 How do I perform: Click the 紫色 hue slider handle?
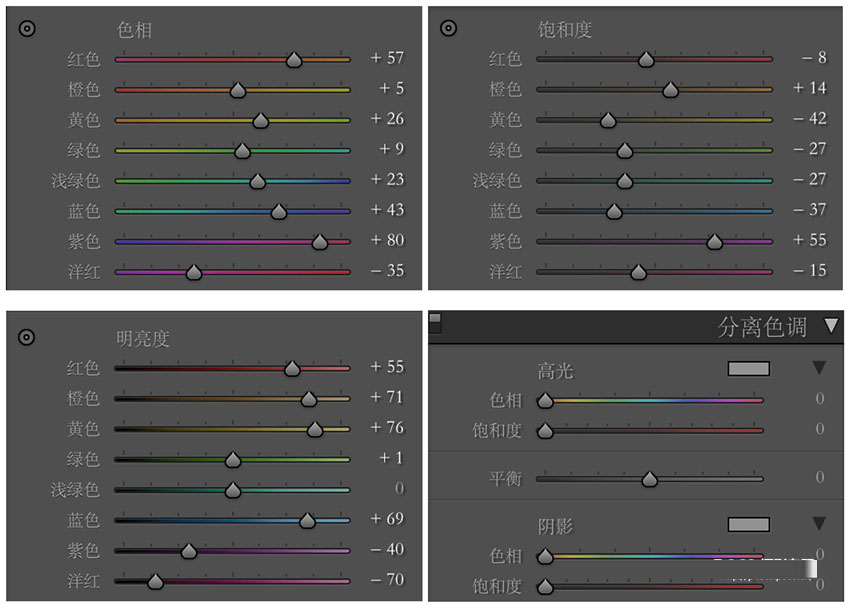(320, 242)
